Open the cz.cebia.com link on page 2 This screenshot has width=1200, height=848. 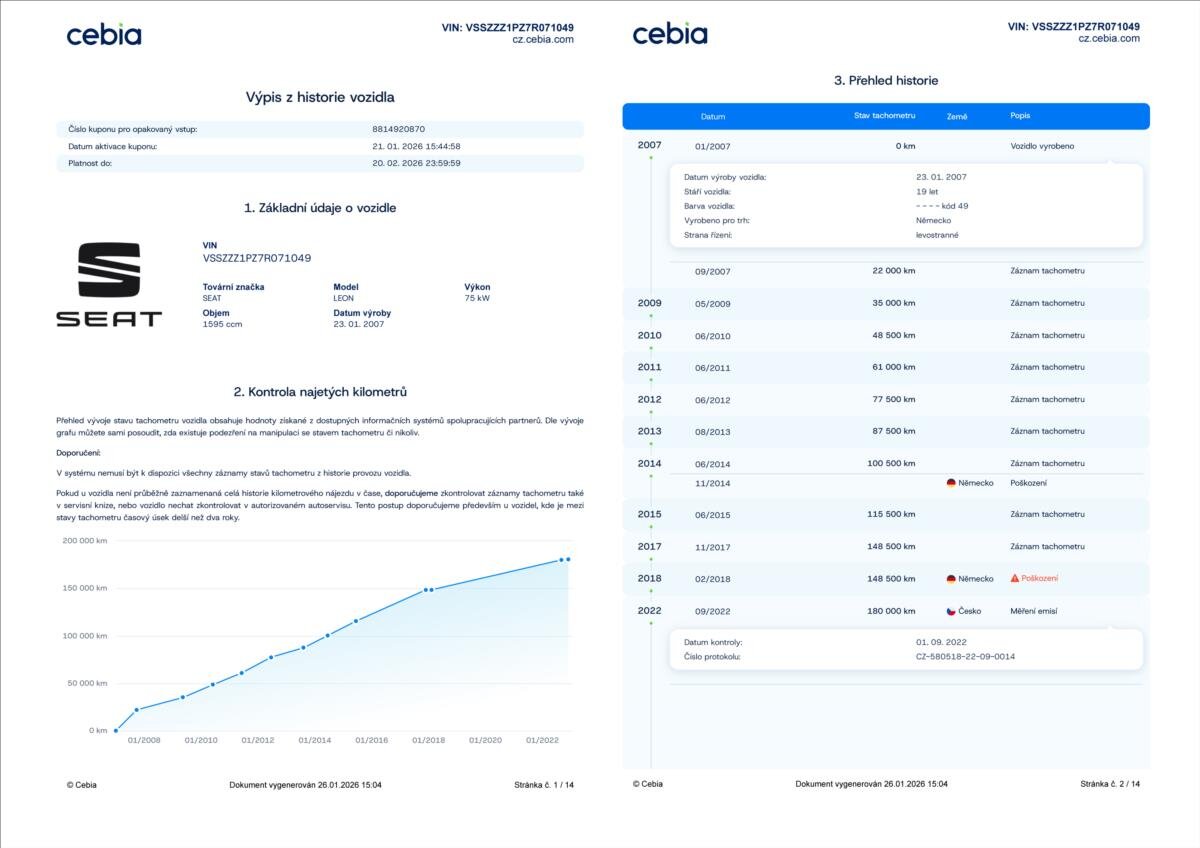1108,39
